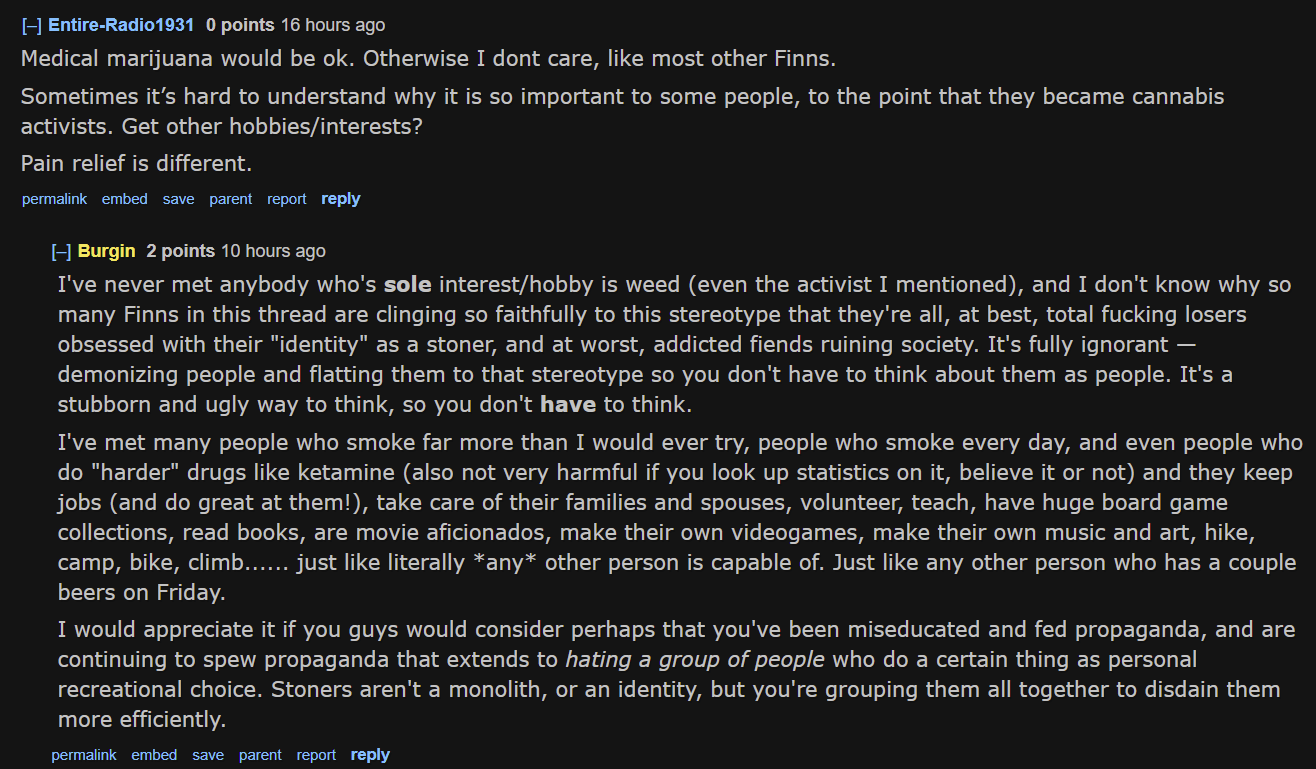The image size is (1316, 769).
Task: Click the '2 points' score on Burgin's comment
Action: 181,251
